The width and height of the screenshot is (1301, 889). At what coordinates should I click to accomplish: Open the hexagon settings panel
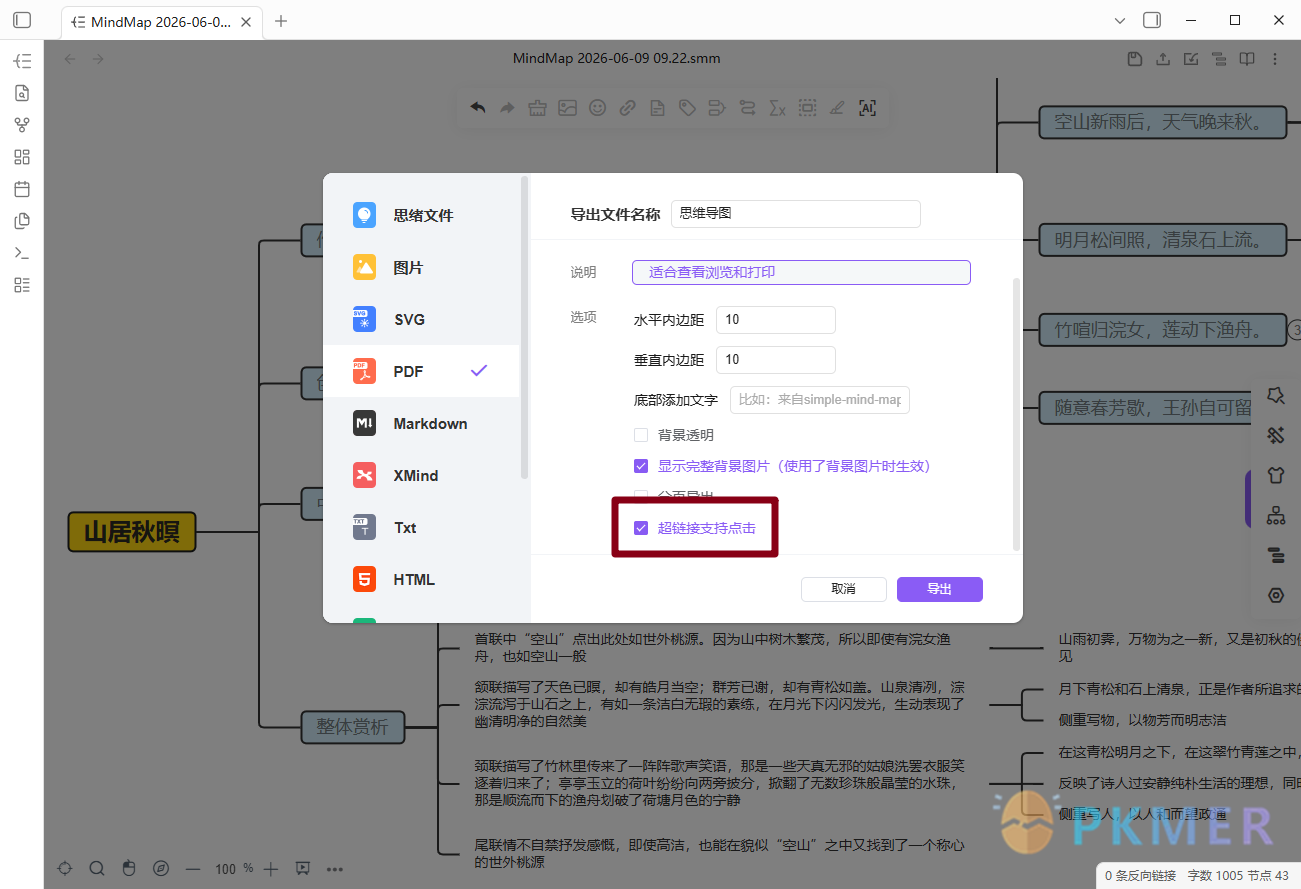click(x=1275, y=595)
